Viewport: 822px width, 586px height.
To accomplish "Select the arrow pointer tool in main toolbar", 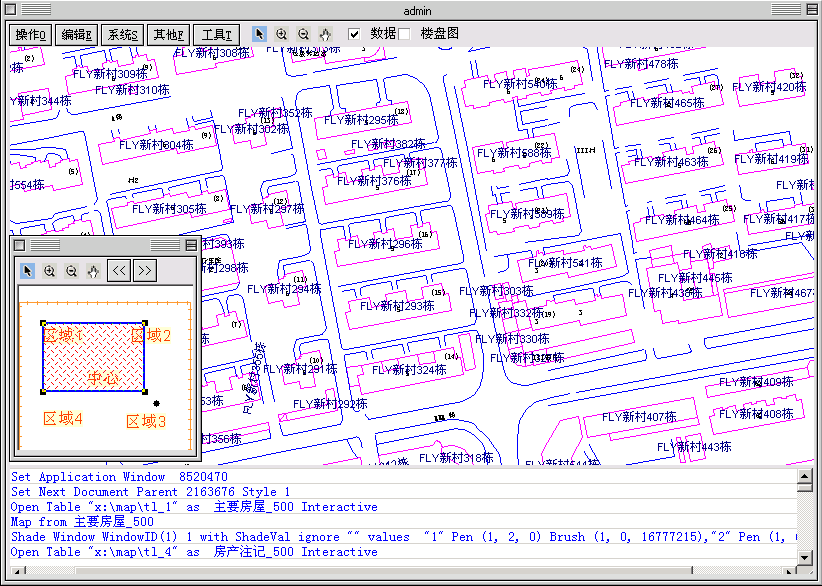I will [x=259, y=34].
